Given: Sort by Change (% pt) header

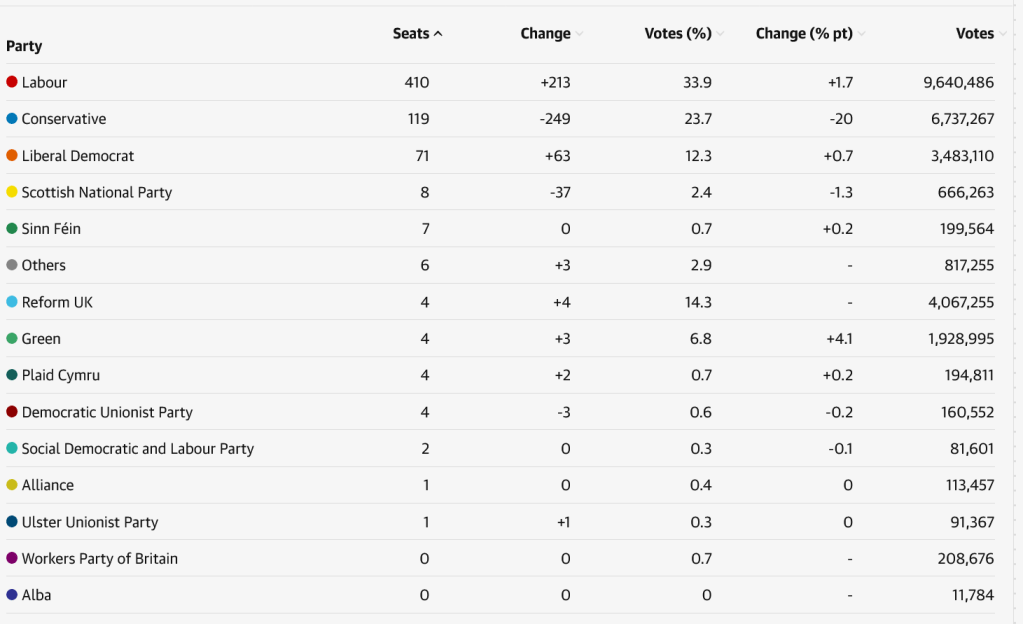Looking at the screenshot, I should (x=810, y=34).
